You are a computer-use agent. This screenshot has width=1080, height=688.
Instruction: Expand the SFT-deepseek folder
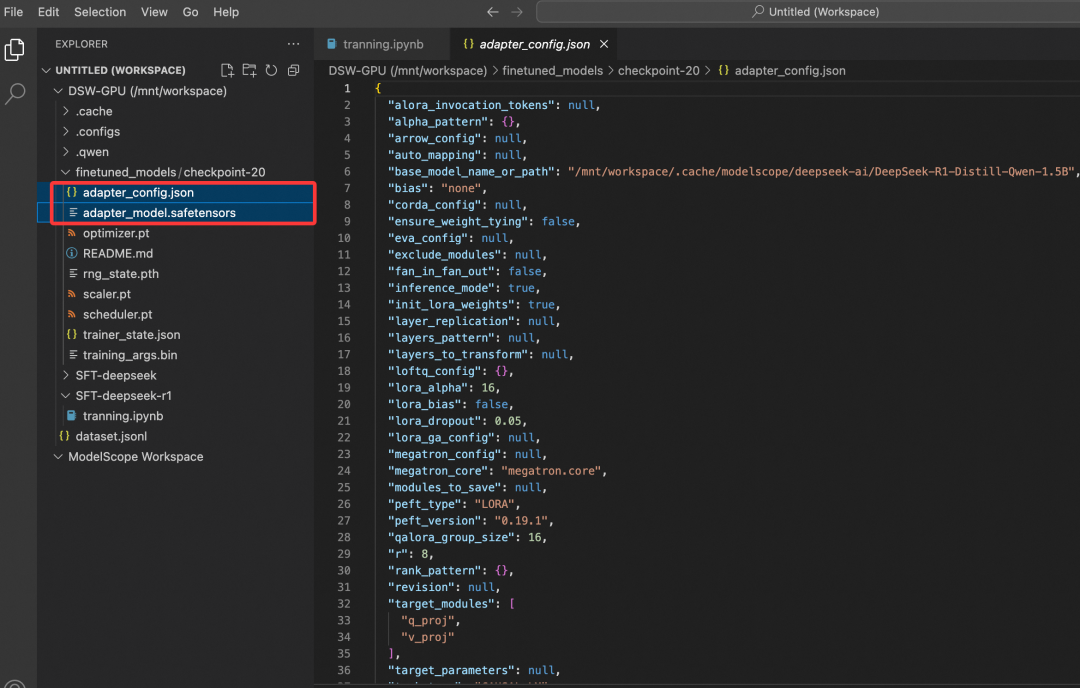(65, 375)
